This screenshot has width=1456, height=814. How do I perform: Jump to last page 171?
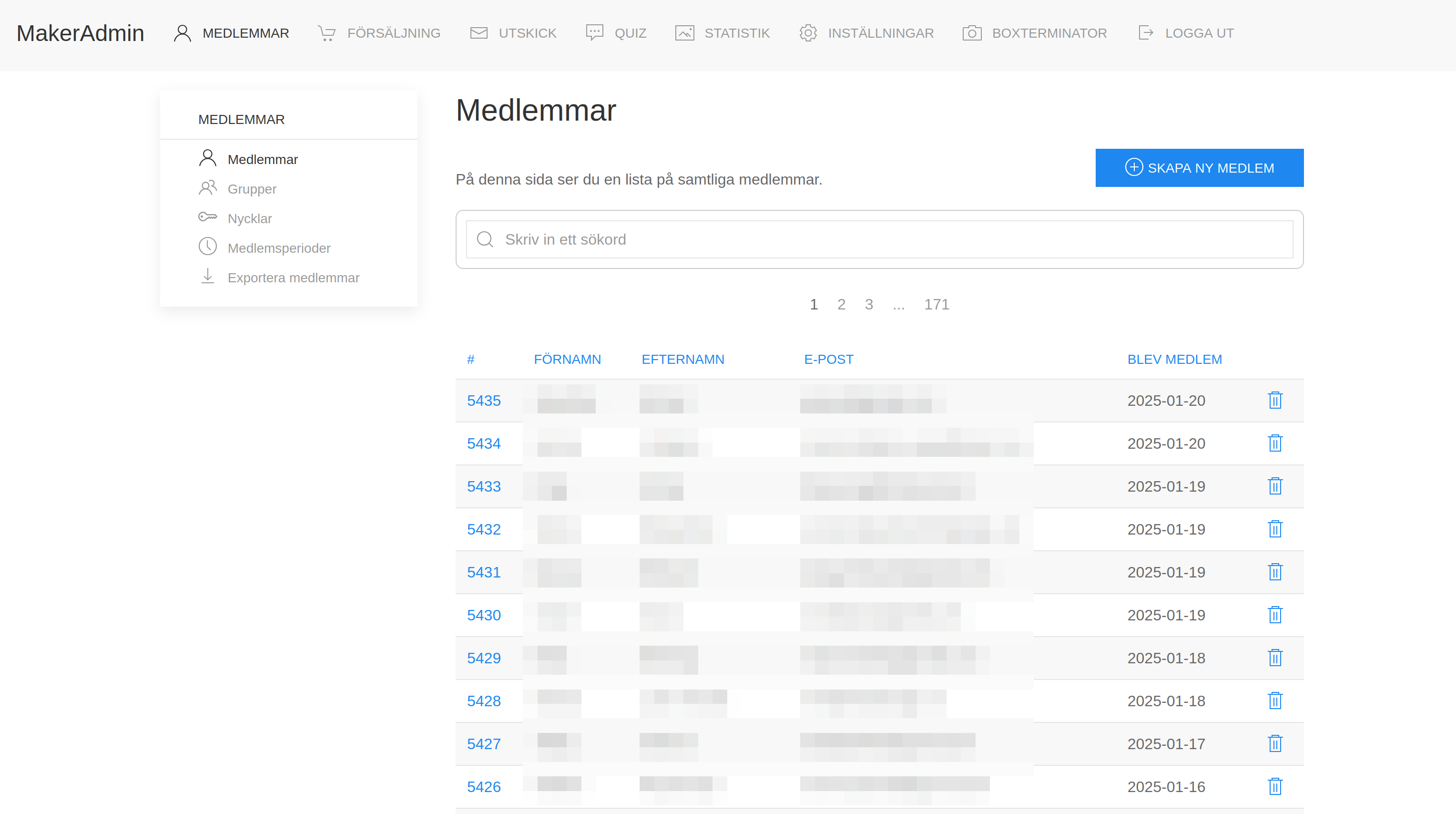(x=936, y=304)
